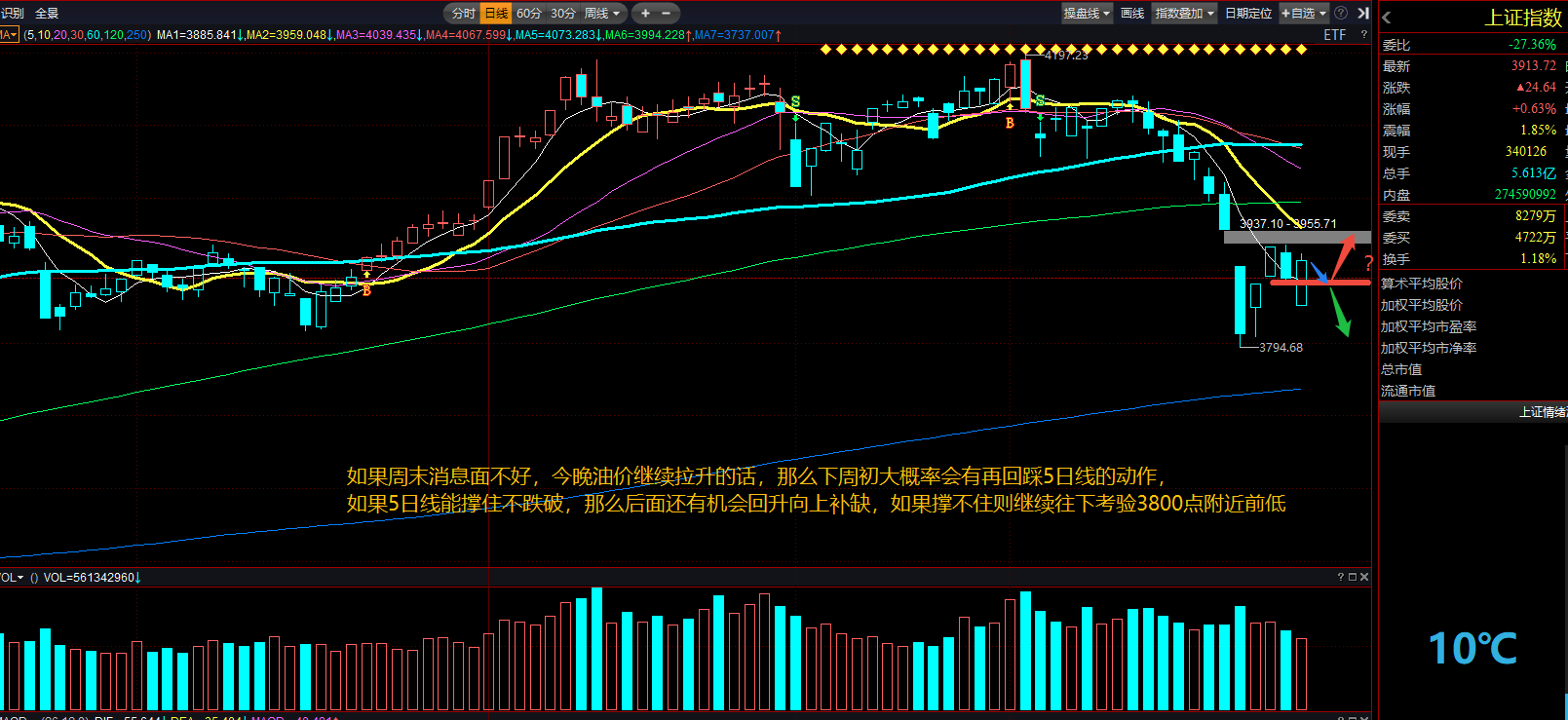1568x720 pixels.
Task: Open help for the VOL indicator panel
Action: pyautogui.click(x=1341, y=578)
